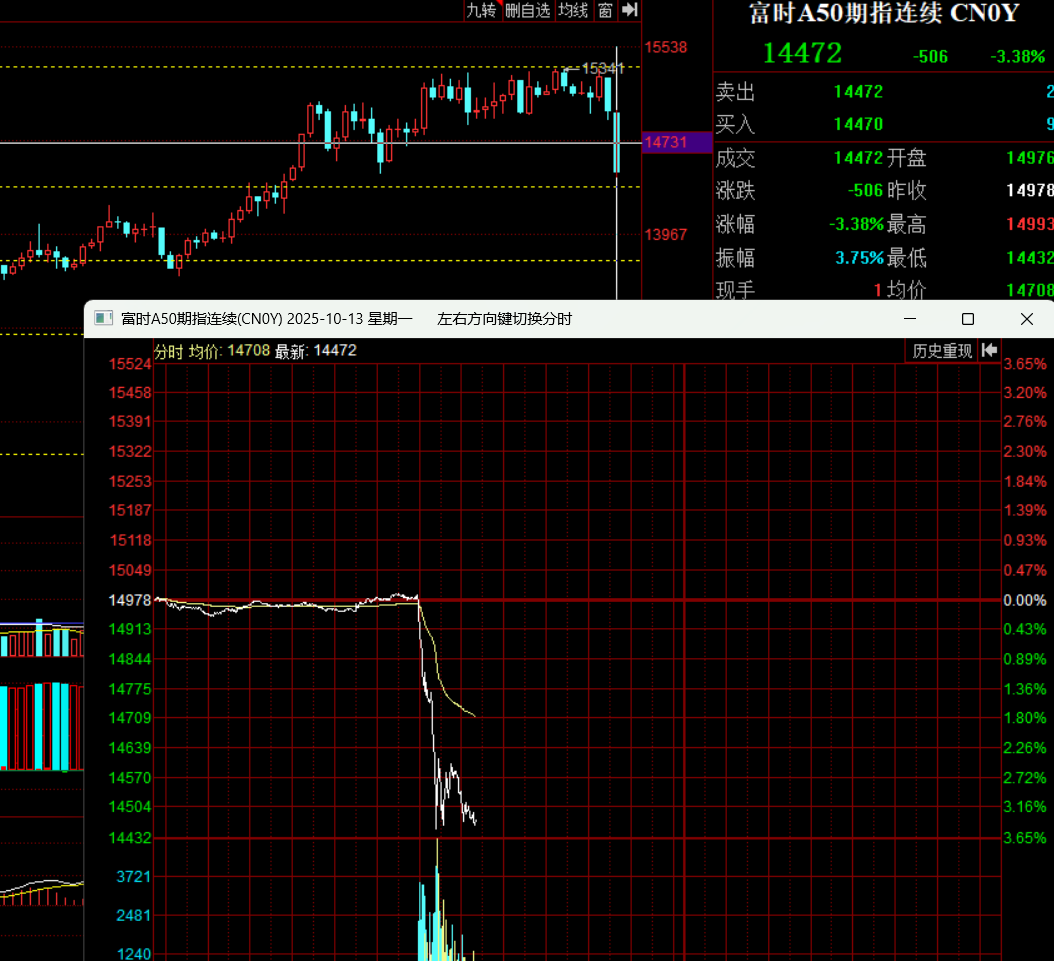Click the popup window's title bar app icon
1054x961 pixels.
(103, 319)
